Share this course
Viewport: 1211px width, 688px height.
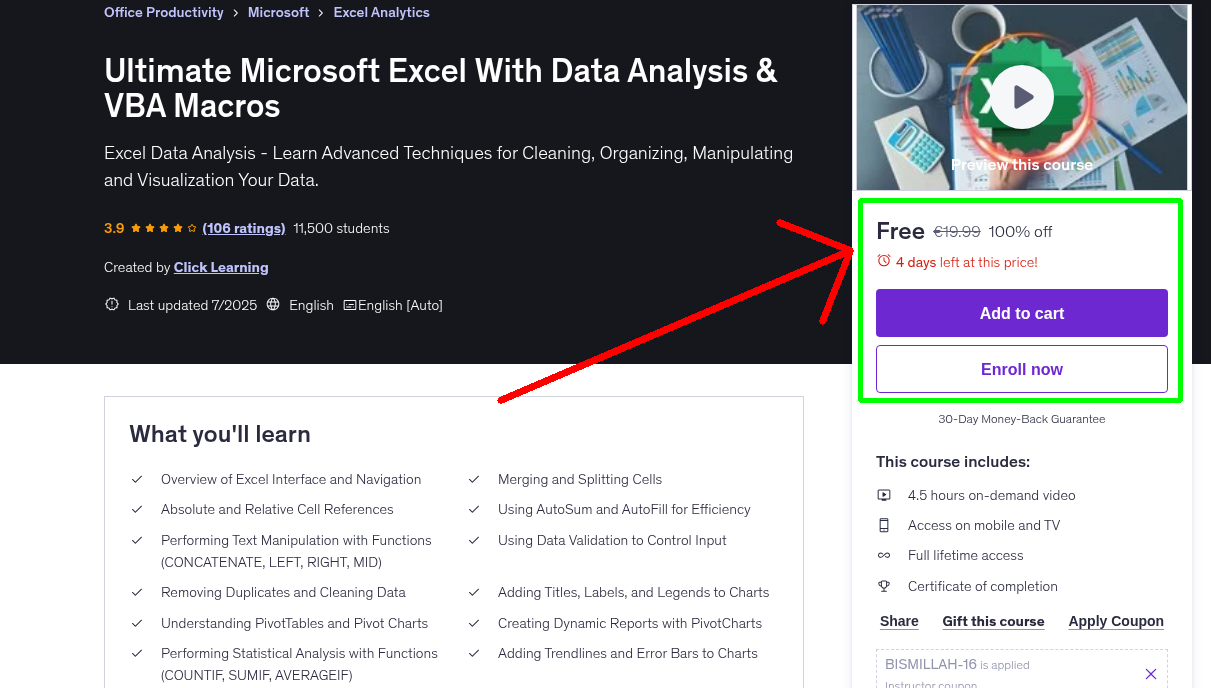pyautogui.click(x=899, y=621)
